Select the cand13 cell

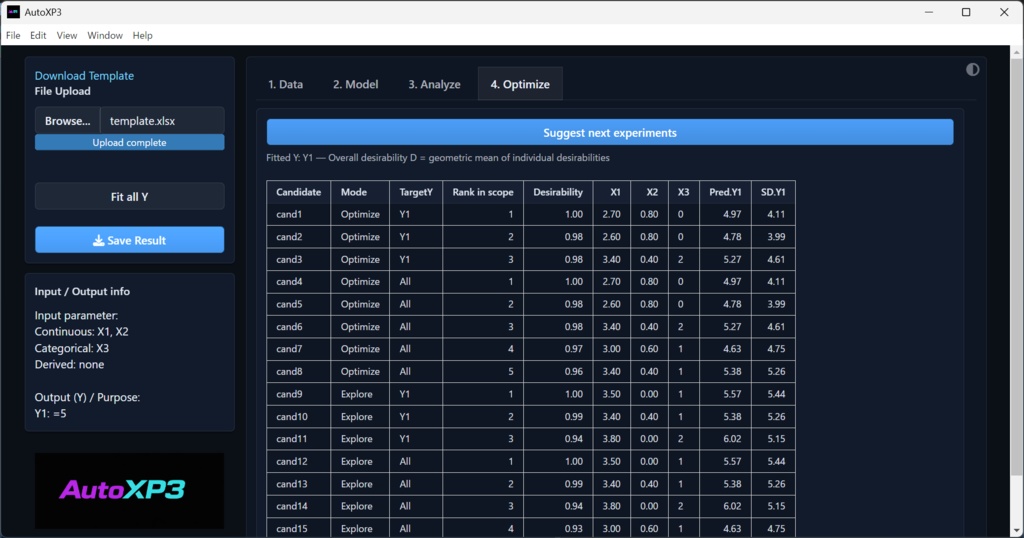[298, 484]
